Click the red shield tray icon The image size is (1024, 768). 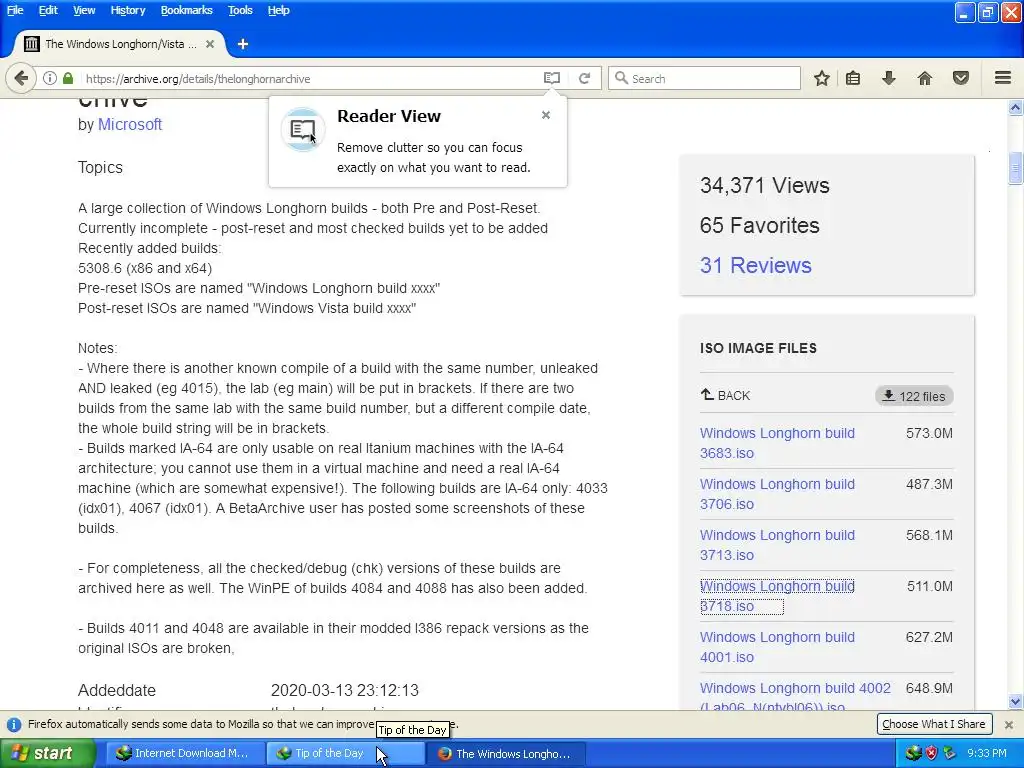point(931,753)
